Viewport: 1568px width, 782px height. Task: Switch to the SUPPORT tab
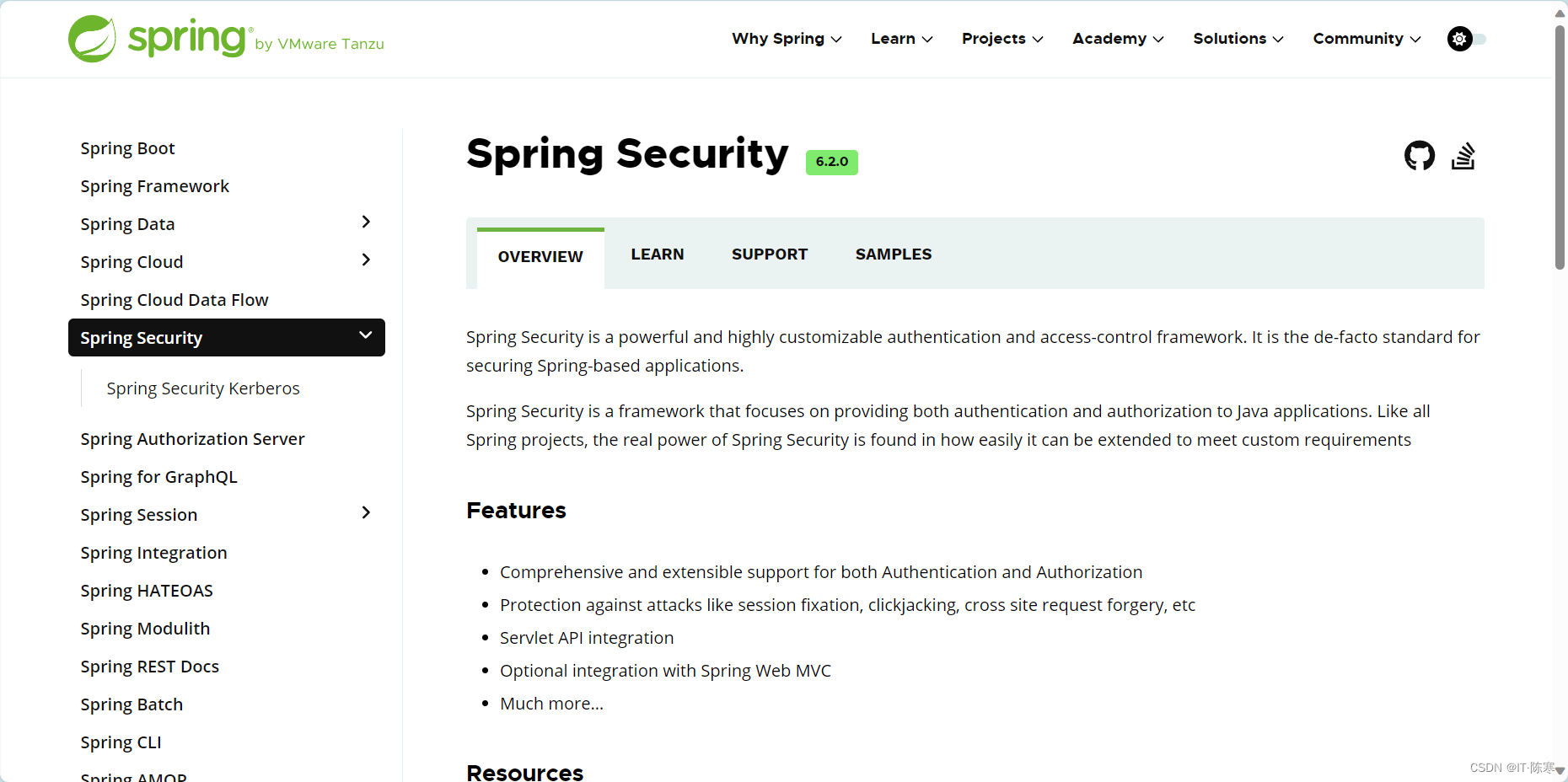click(769, 254)
